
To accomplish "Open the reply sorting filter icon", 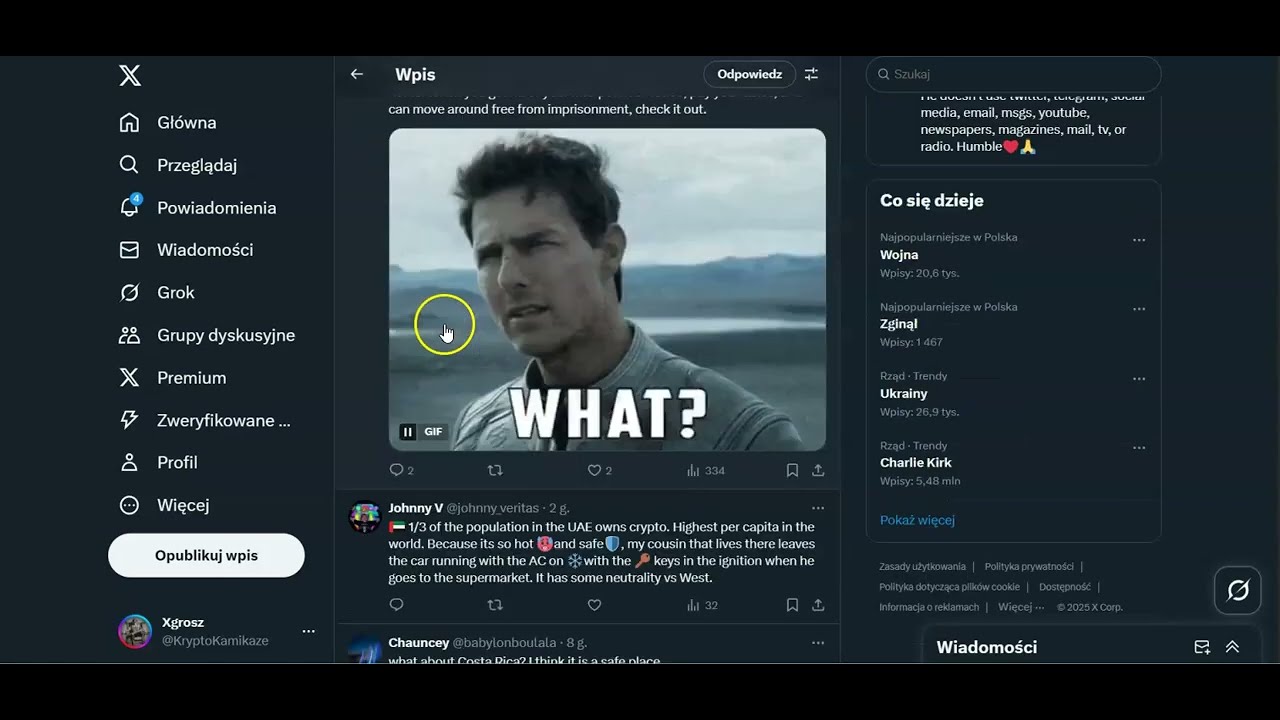I will 811,74.
